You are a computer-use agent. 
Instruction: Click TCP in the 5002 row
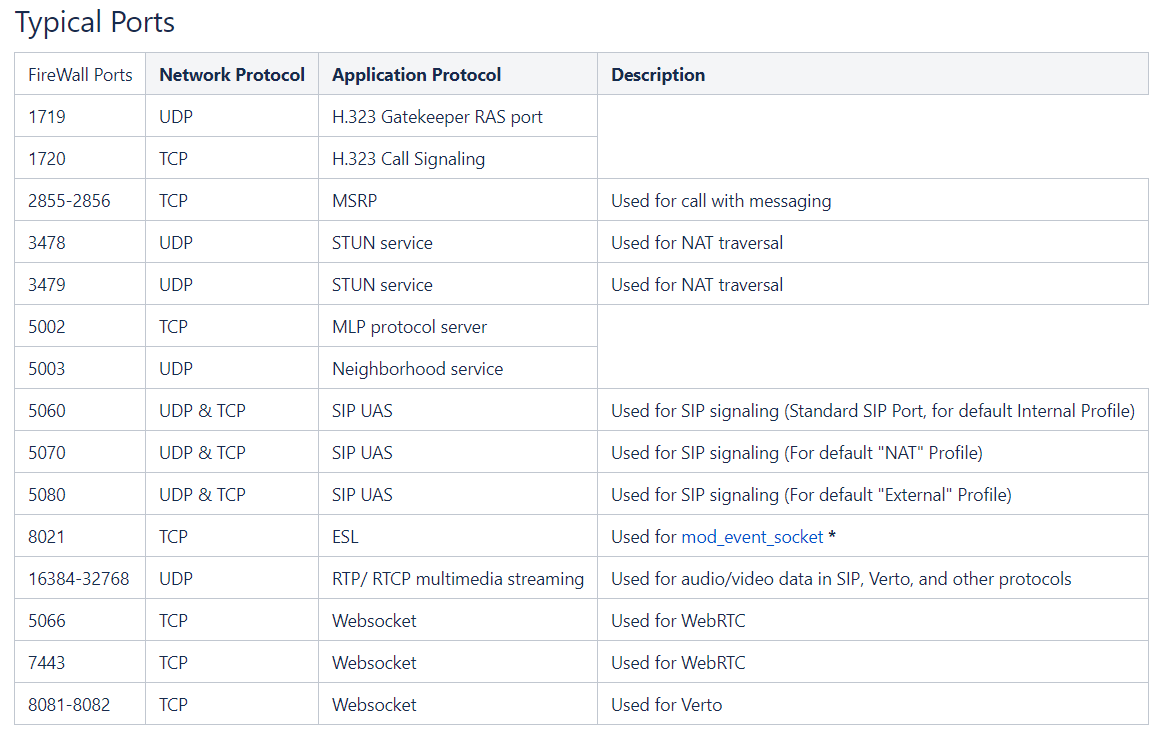point(232,326)
